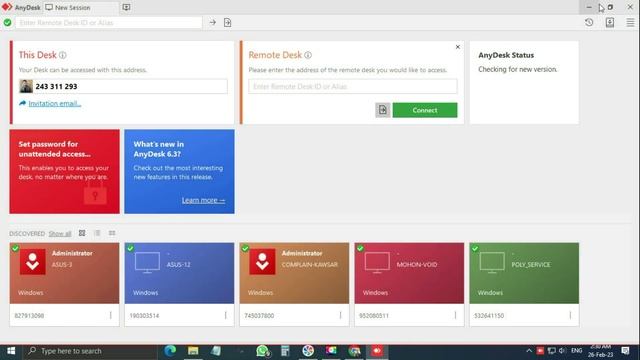The image size is (640, 360).
Task: Click the green connection status icon top-left
Action: coord(7,22)
